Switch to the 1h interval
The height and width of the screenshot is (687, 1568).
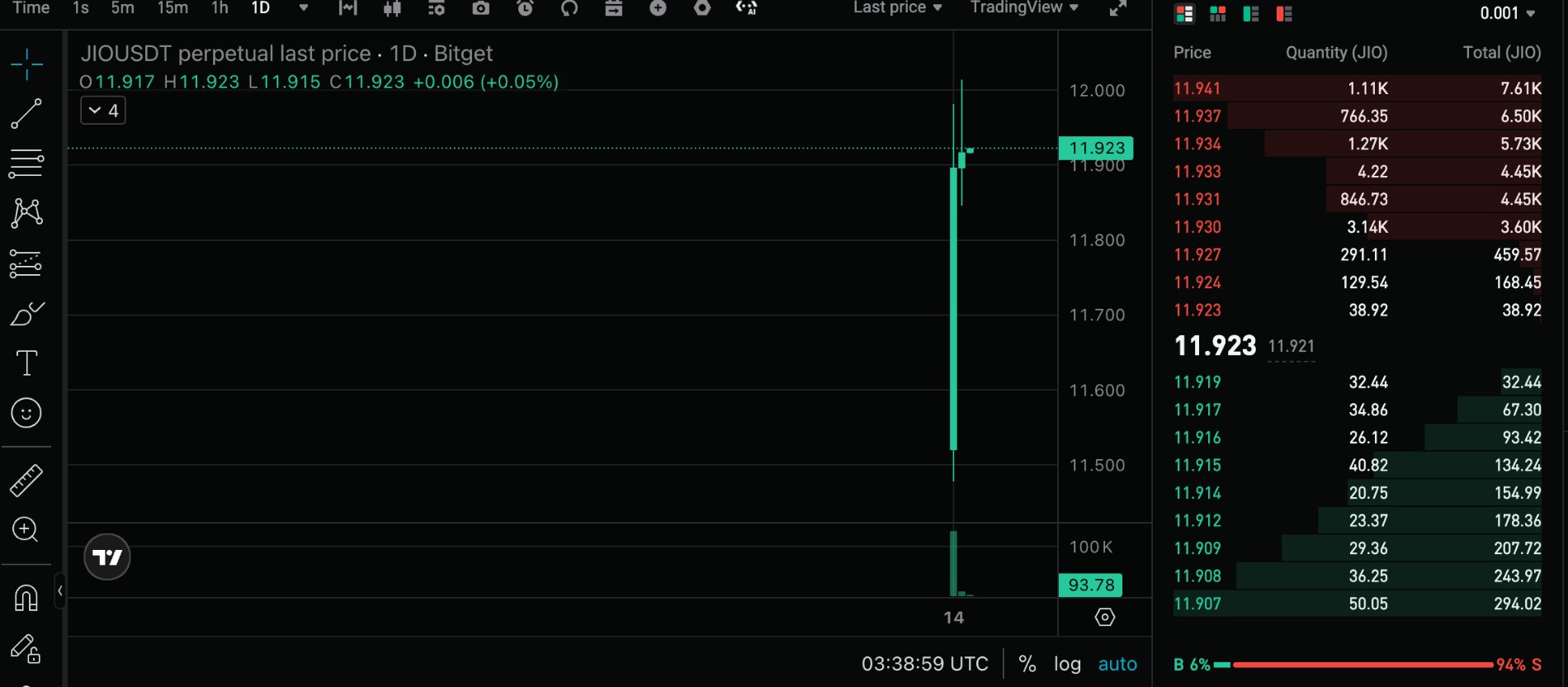[220, 8]
